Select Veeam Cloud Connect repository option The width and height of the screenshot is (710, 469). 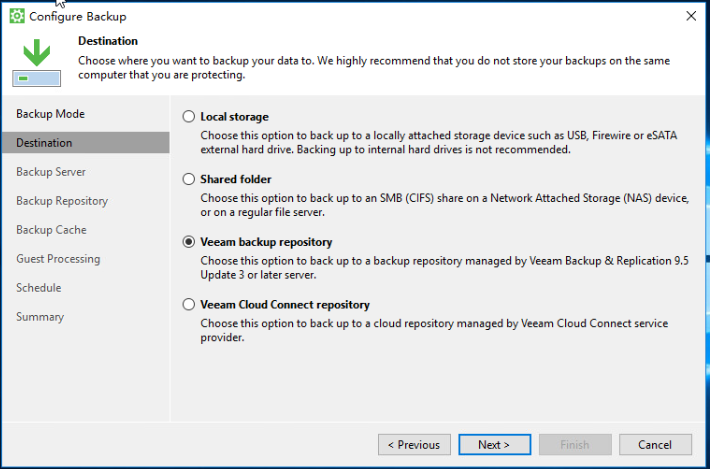[x=188, y=304]
